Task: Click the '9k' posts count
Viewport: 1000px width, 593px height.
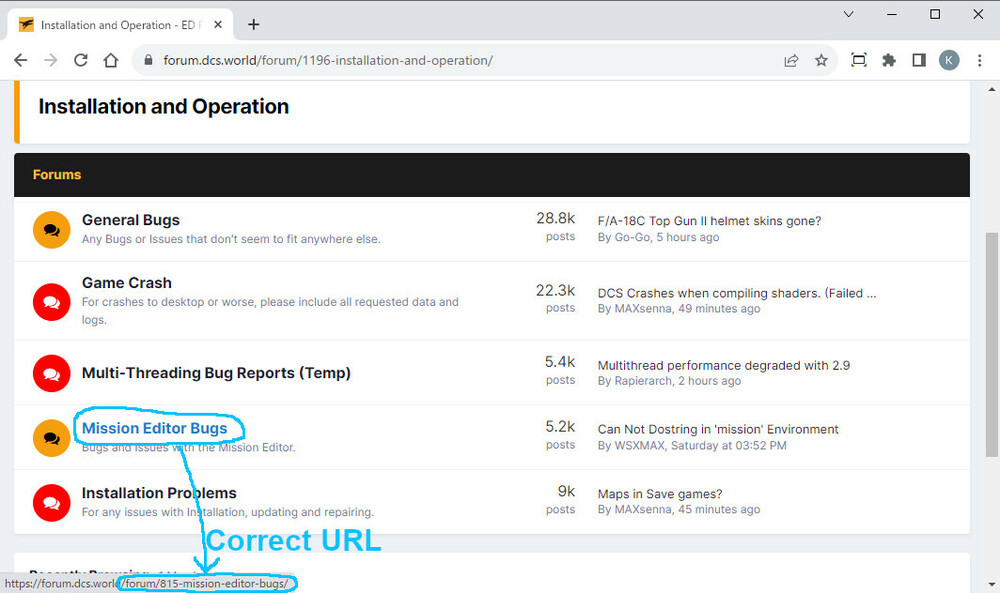Action: click(566, 491)
